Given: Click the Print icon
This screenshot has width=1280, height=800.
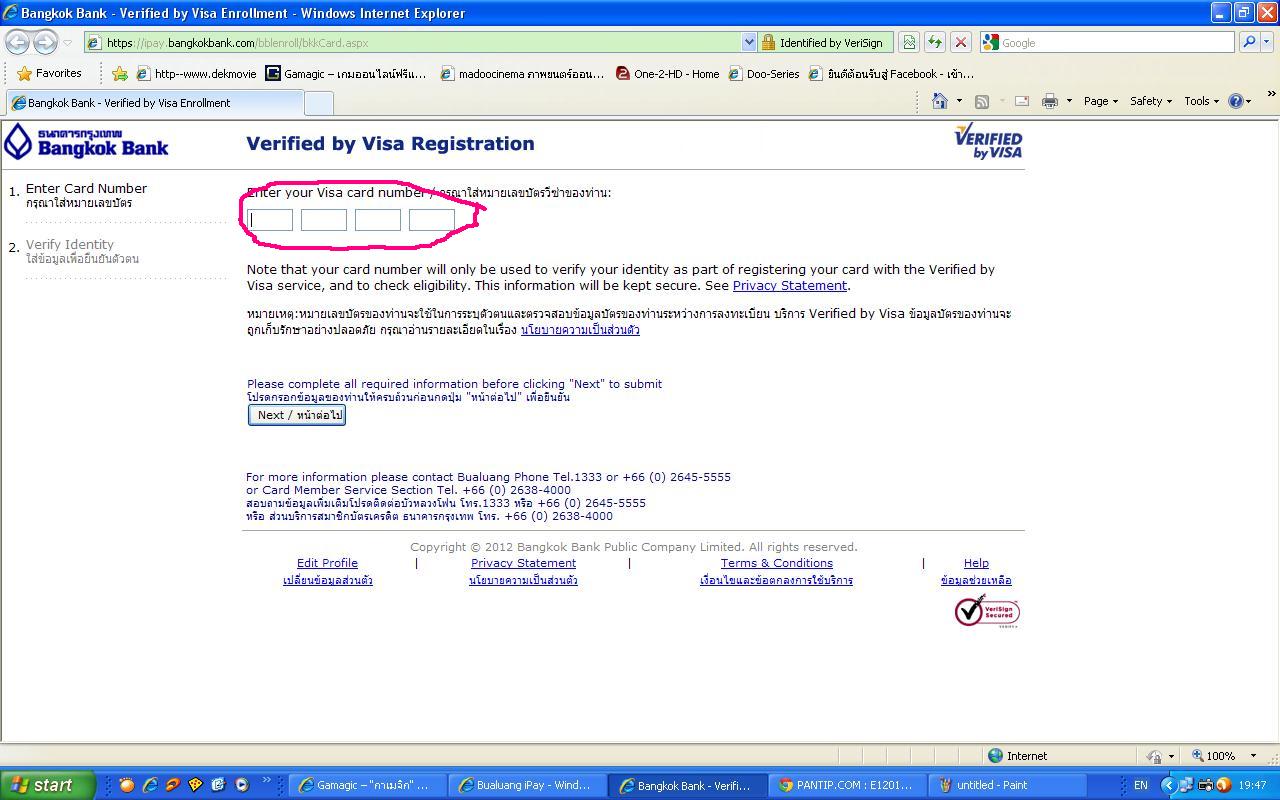Looking at the screenshot, I should (x=1049, y=101).
